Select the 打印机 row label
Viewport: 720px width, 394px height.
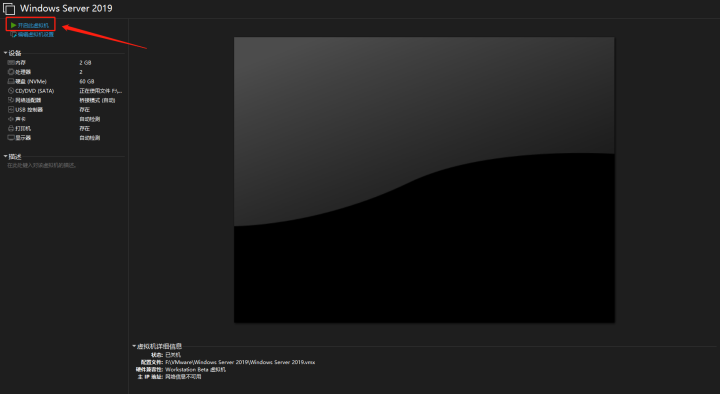point(23,129)
